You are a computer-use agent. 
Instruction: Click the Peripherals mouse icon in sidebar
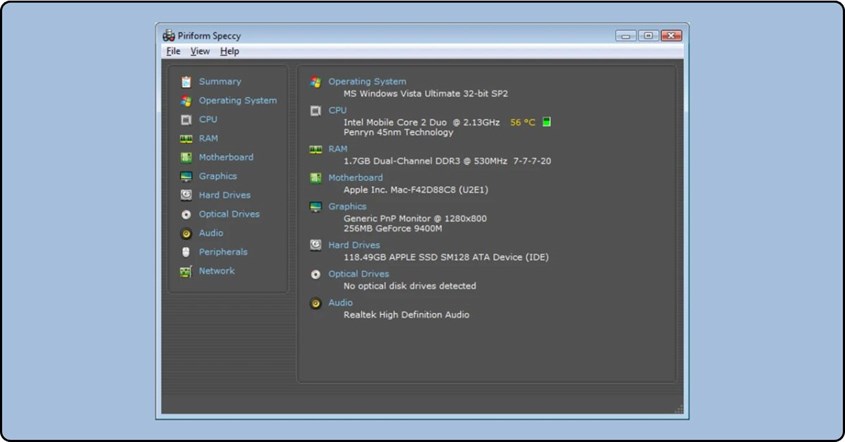pyautogui.click(x=186, y=252)
